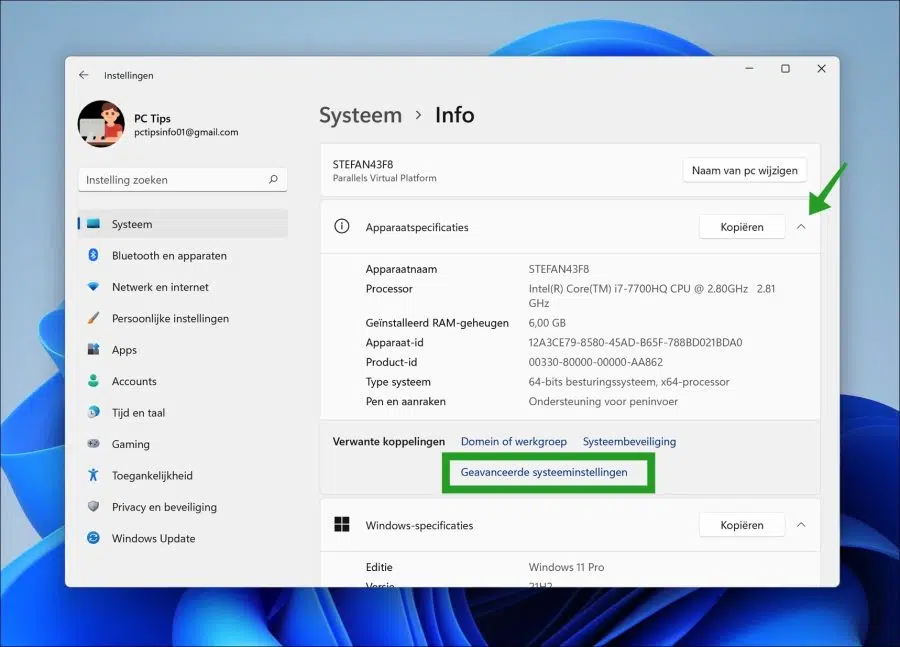Maximize the Instellingen window

[x=785, y=68]
